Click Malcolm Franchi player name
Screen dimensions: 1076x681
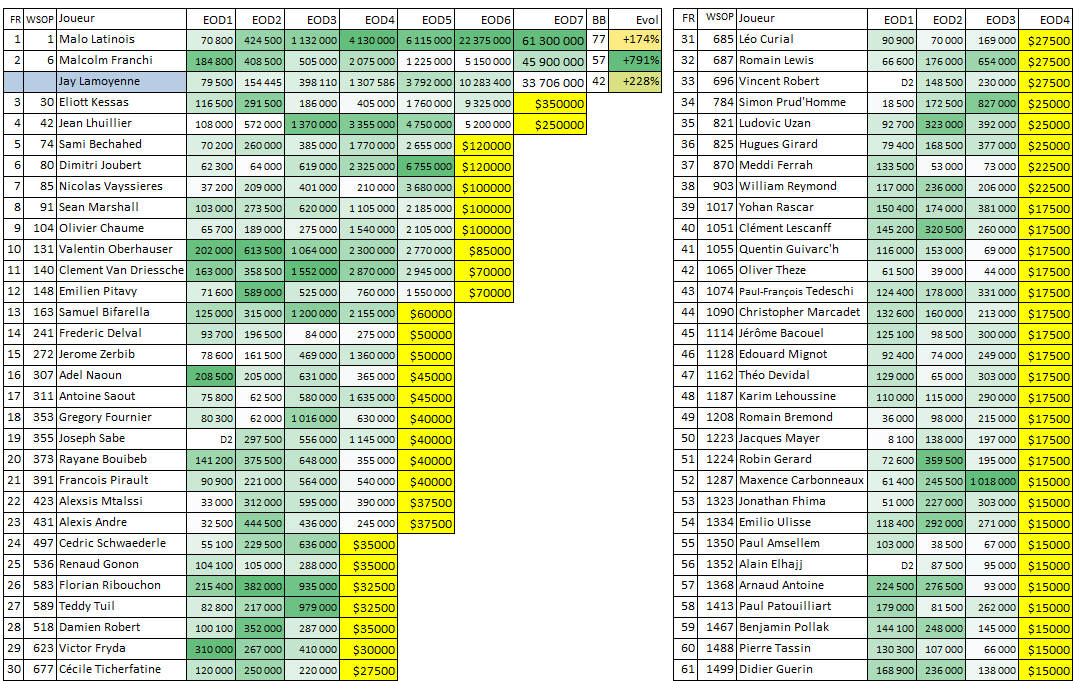click(106, 60)
